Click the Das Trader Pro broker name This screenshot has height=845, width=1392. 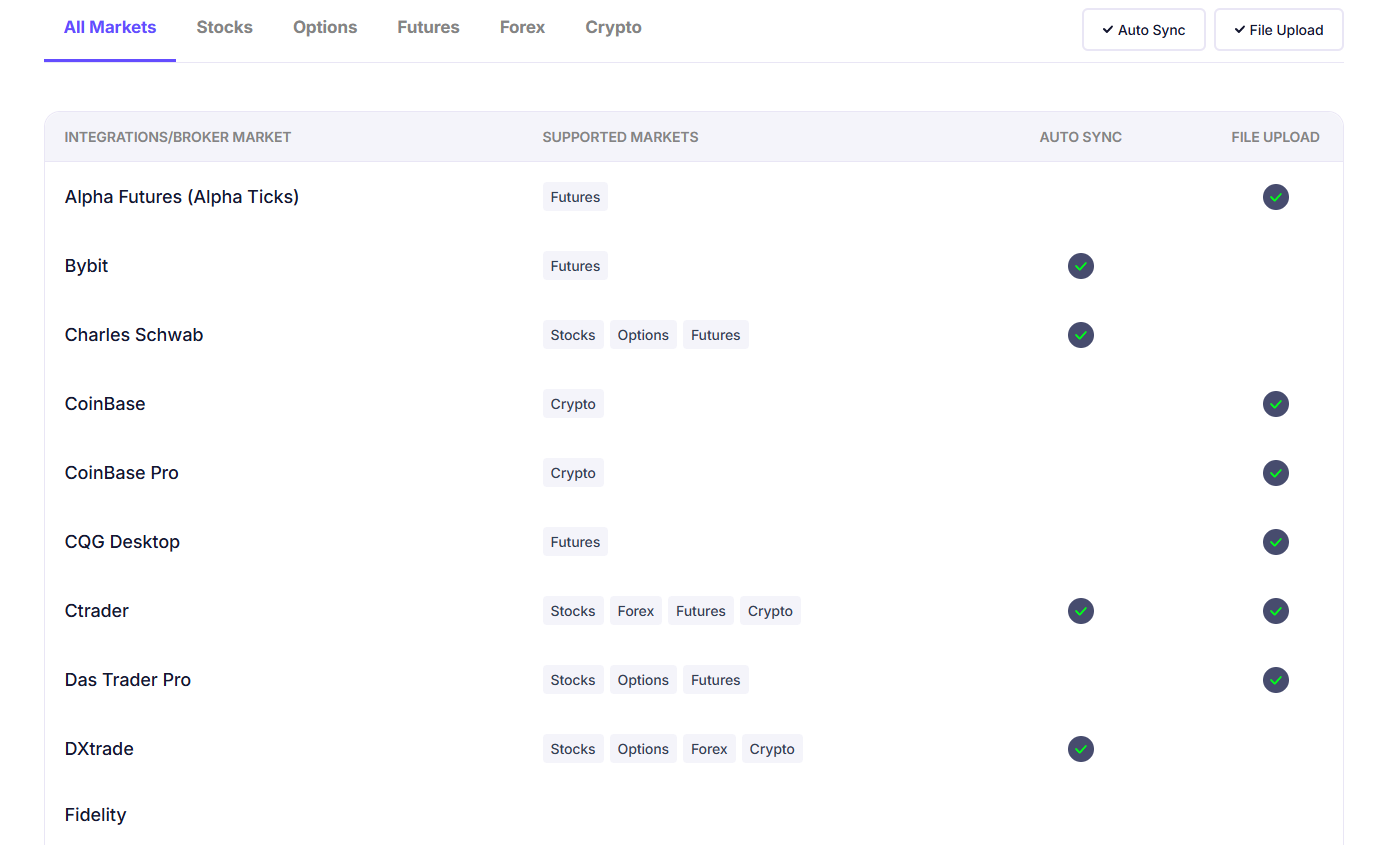click(x=128, y=680)
